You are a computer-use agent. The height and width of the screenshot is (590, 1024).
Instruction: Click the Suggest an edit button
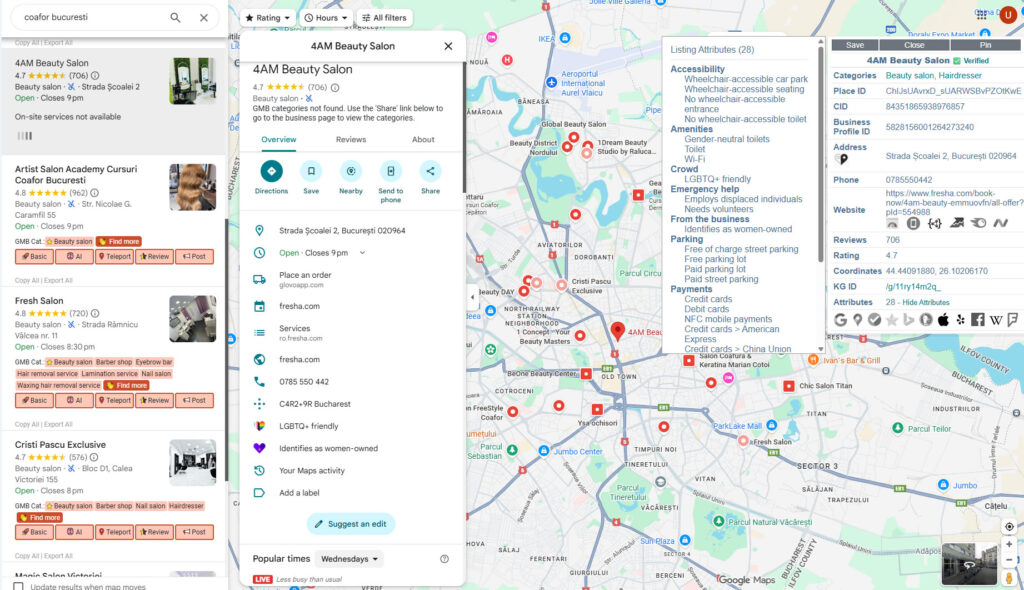(x=351, y=524)
